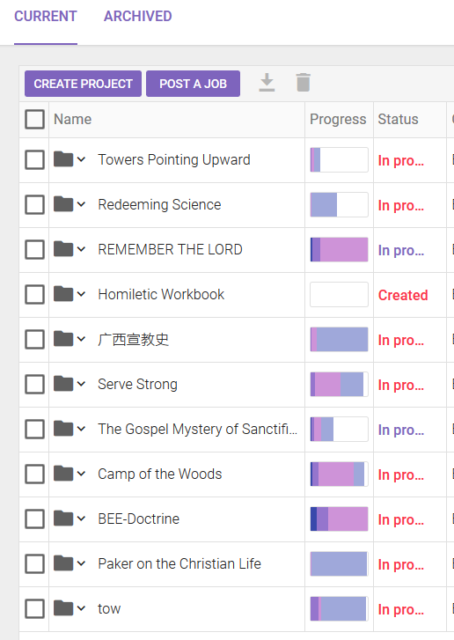Click folder icon for Serve Strong

pos(63,384)
